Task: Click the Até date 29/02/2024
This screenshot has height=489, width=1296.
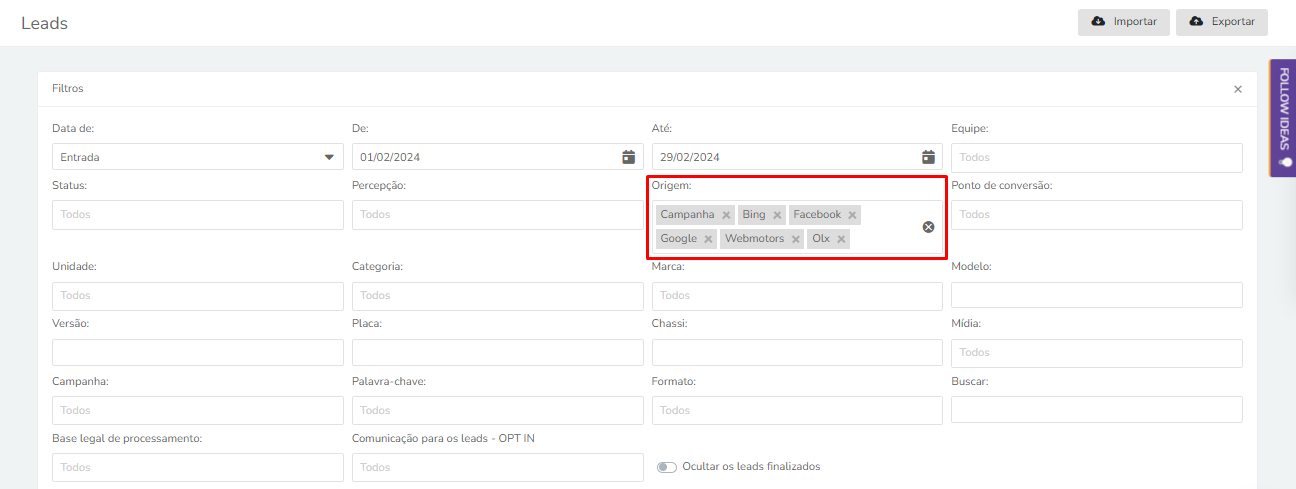Action: coord(690,157)
